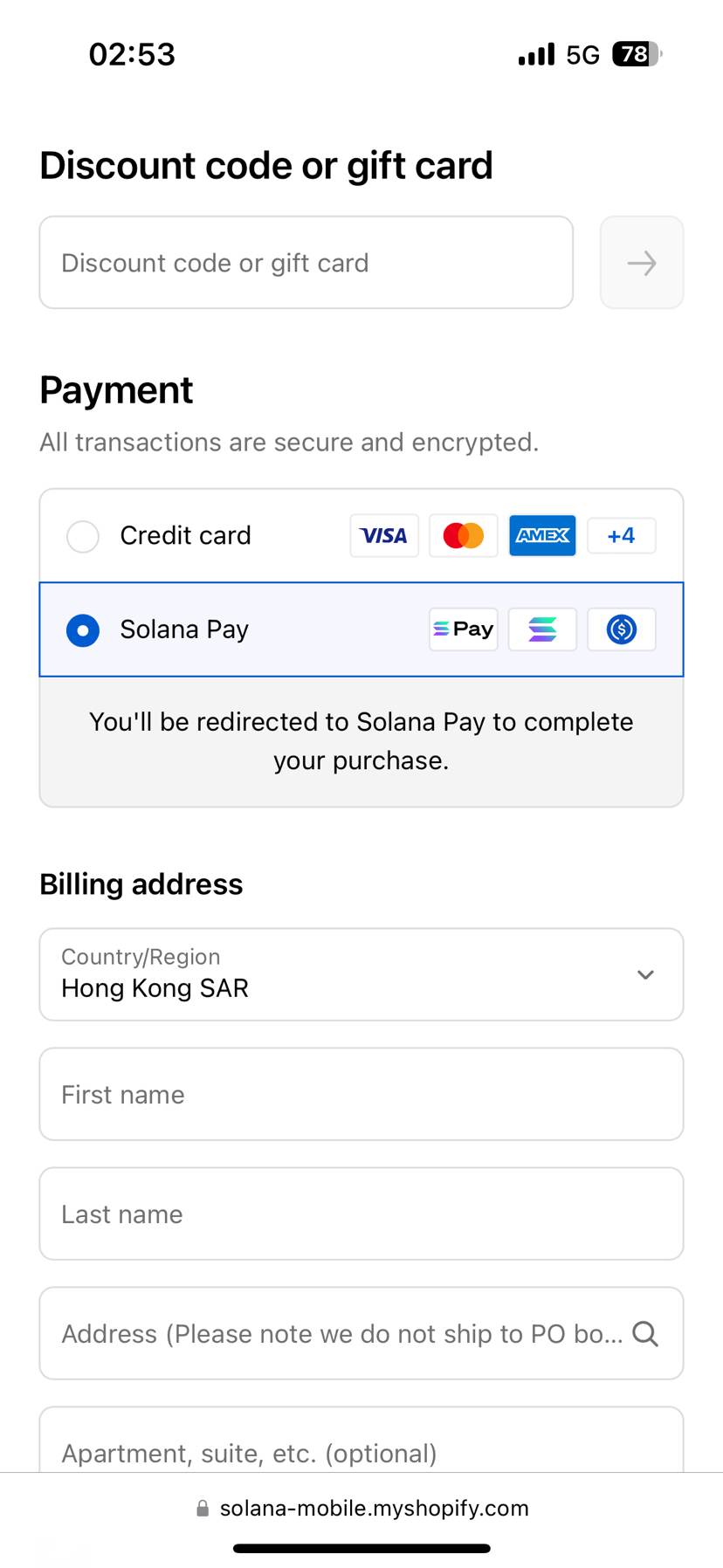723x1568 pixels.
Task: Select the Credit card radio button
Action: tap(83, 536)
